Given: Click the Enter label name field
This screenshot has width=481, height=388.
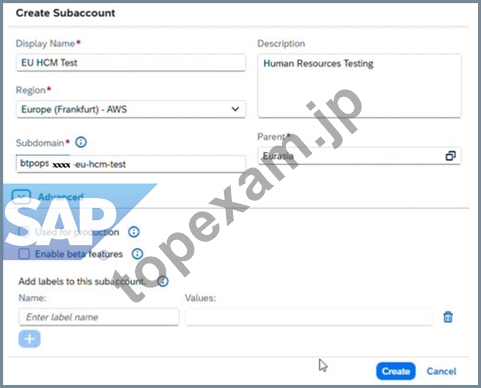Looking at the screenshot, I should click(x=99, y=317).
